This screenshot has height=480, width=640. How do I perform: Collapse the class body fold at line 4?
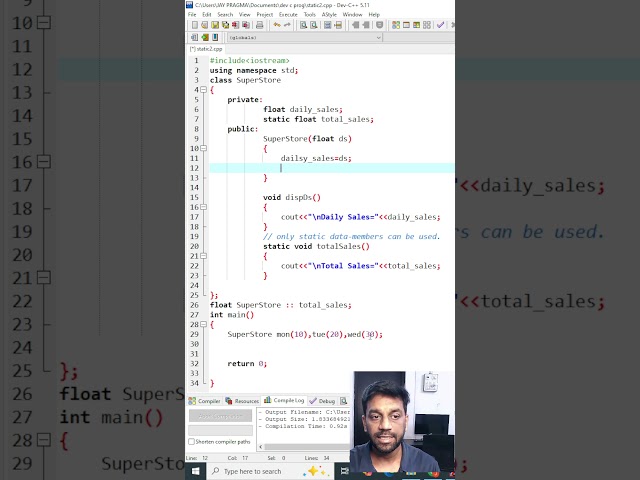204,90
